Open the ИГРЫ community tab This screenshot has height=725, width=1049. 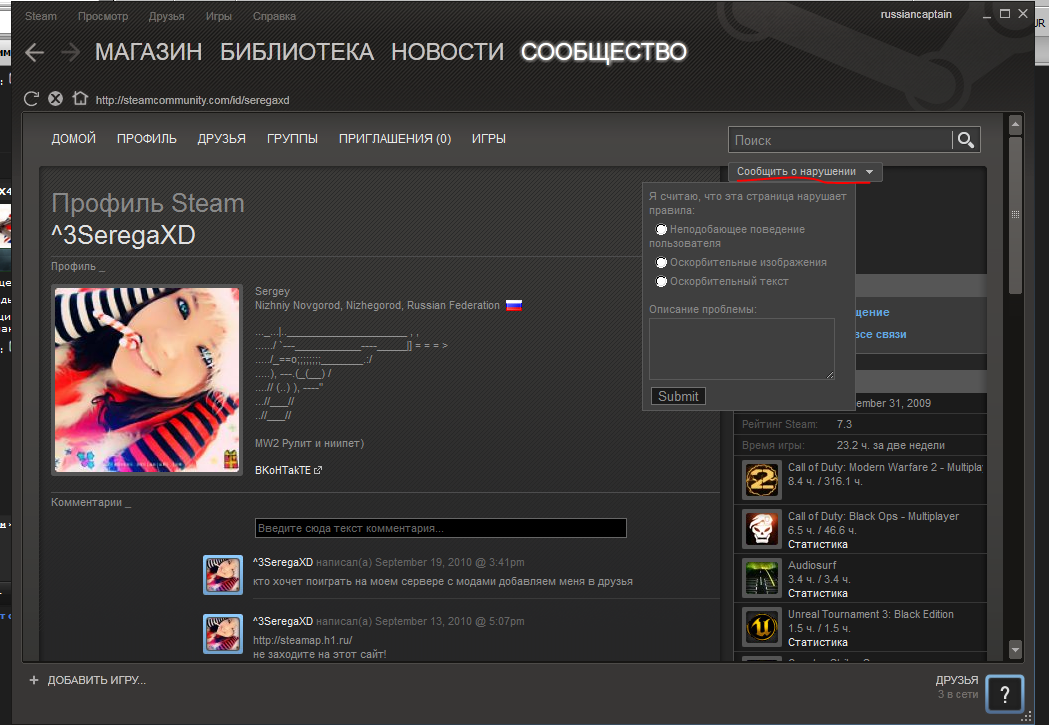(488, 138)
